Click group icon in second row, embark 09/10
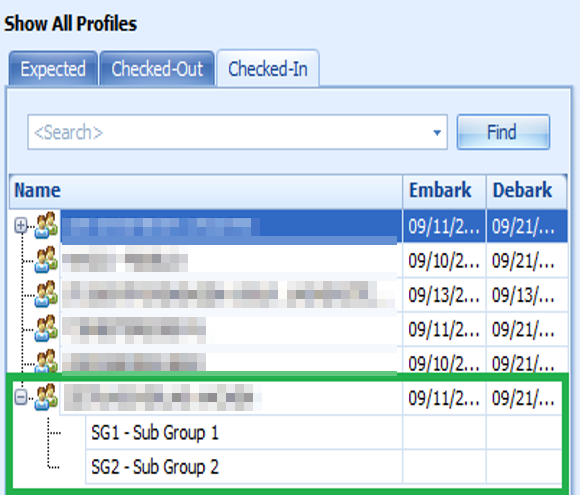 click(46, 260)
